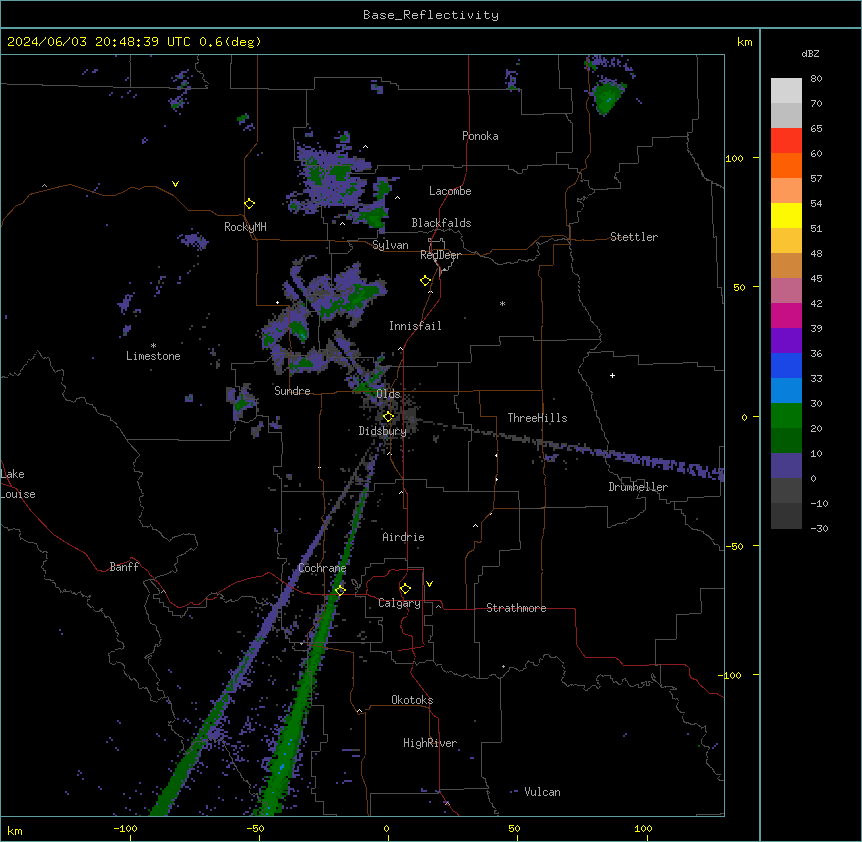This screenshot has width=862, height=842.
Task: Click the yellow diamond marker near RockyMH
Action: coord(250,204)
